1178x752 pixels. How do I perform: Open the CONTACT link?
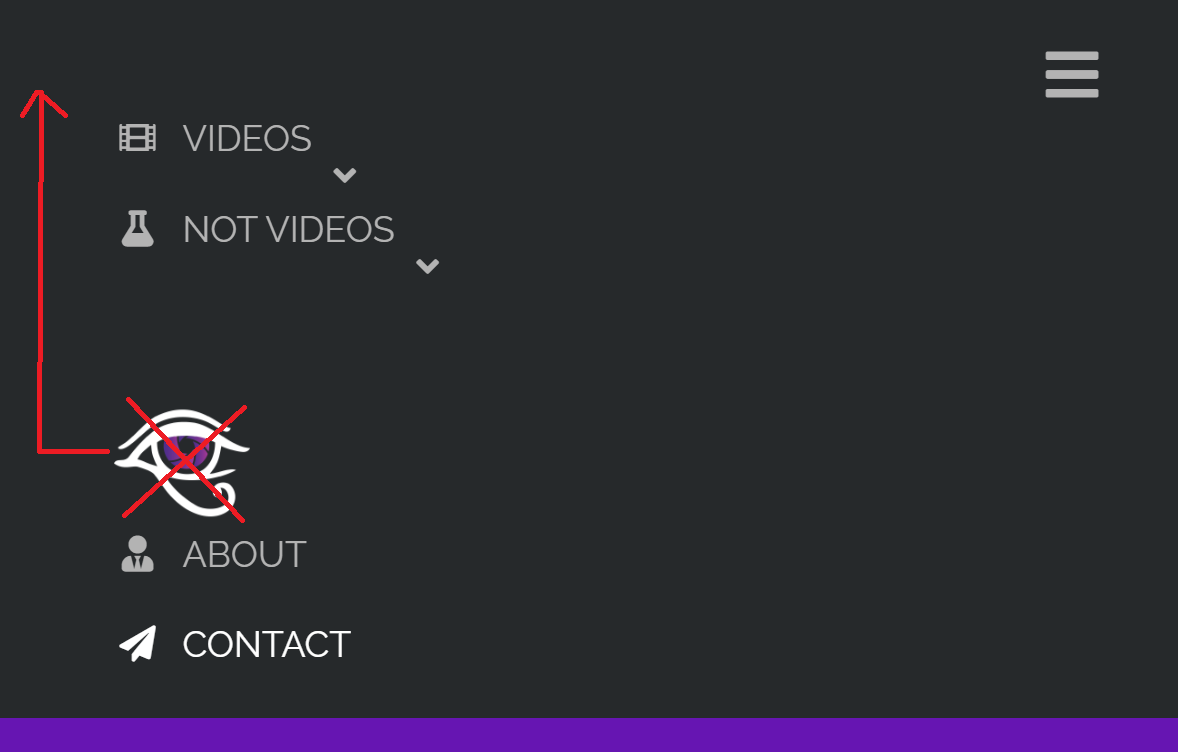point(267,645)
